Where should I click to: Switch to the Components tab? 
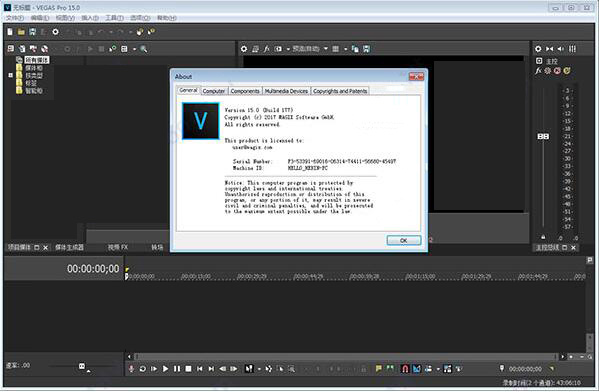click(x=245, y=91)
